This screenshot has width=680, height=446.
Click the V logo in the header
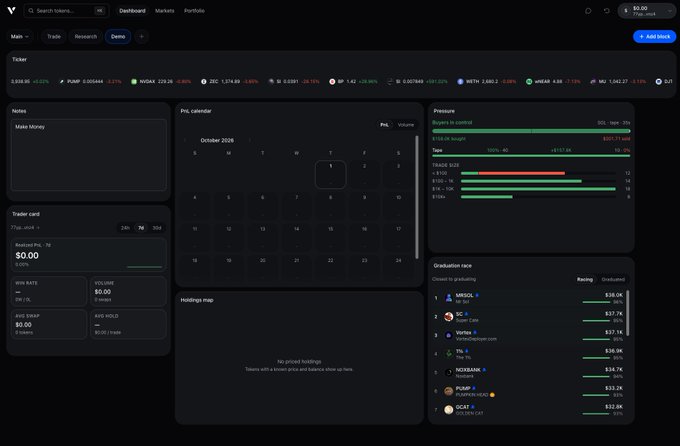(x=11, y=10)
